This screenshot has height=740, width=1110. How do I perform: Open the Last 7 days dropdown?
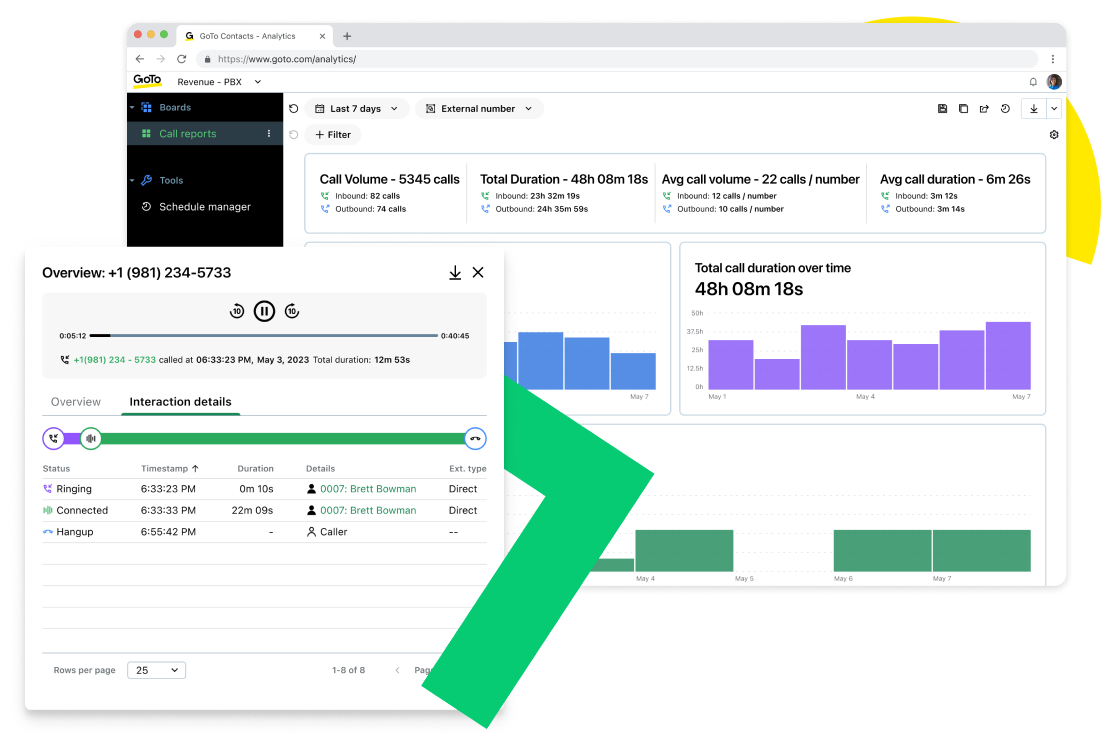tap(357, 108)
